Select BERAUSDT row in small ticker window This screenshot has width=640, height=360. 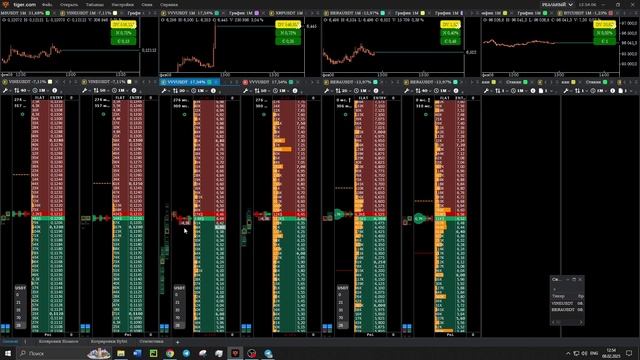[567, 310]
